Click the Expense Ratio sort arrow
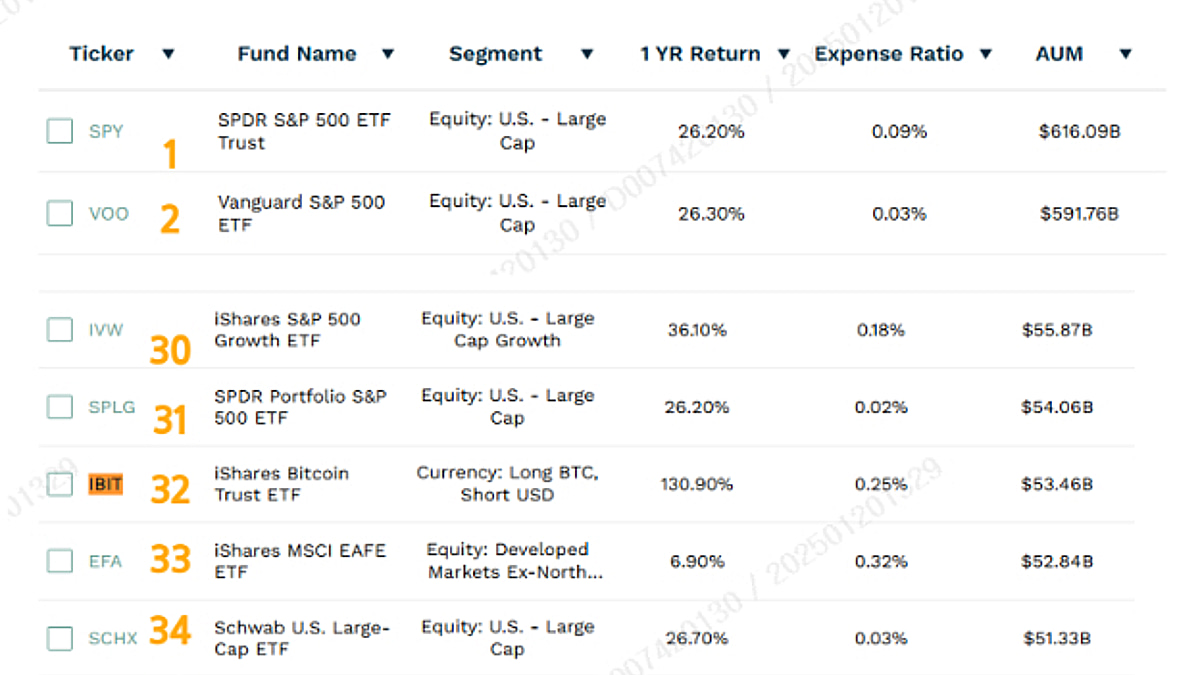Screen dimensions: 1200x675 pyautogui.click(x=986, y=54)
